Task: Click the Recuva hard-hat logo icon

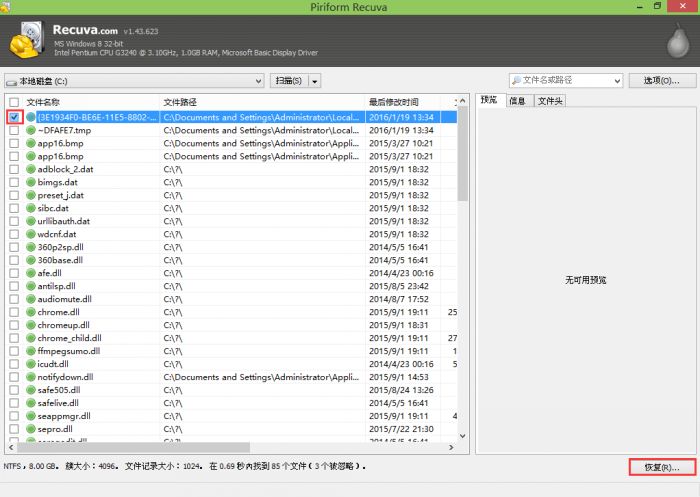Action: pyautogui.click(x=26, y=40)
